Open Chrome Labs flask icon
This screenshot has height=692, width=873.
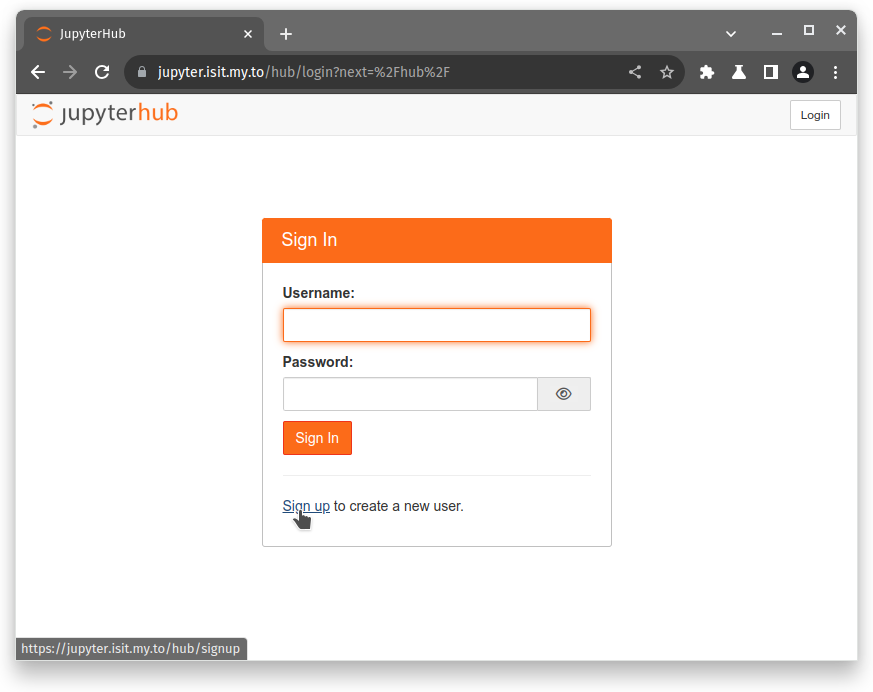739,72
